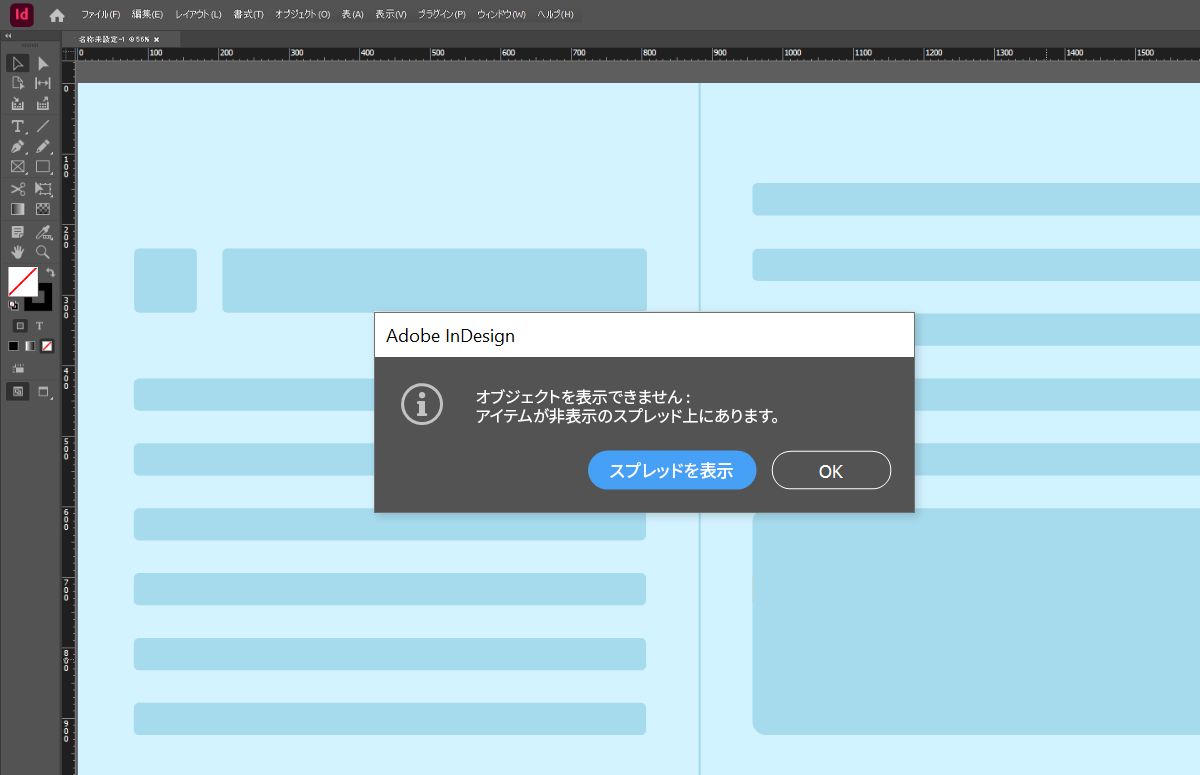Click OK in the dialog
1200x775 pixels.
[831, 470]
